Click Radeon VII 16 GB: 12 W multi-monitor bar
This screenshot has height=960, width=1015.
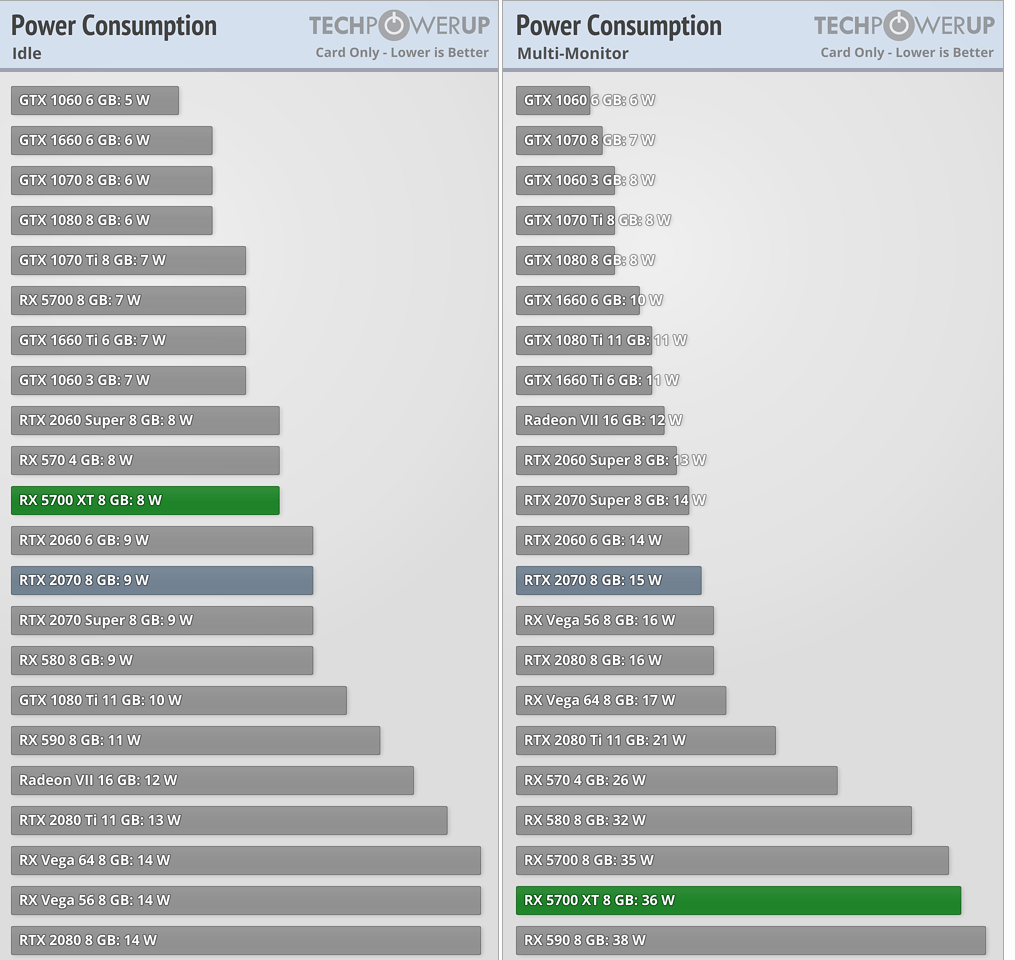(590, 420)
